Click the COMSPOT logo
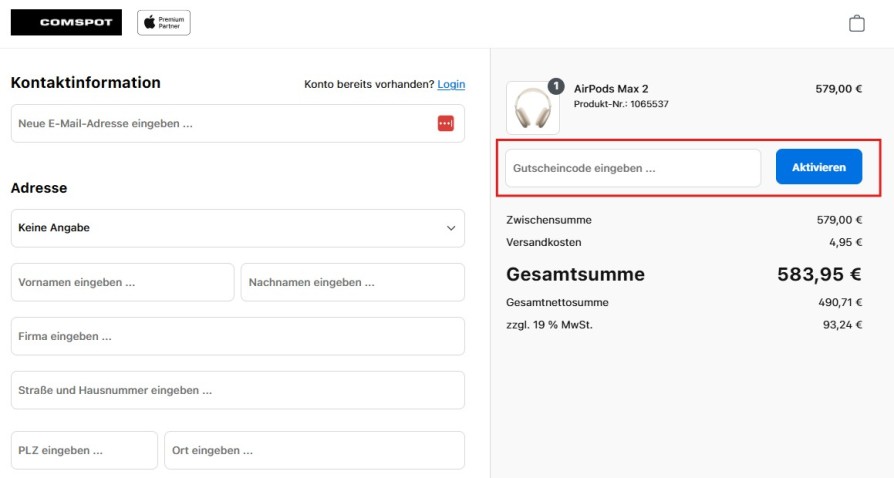 (66, 22)
